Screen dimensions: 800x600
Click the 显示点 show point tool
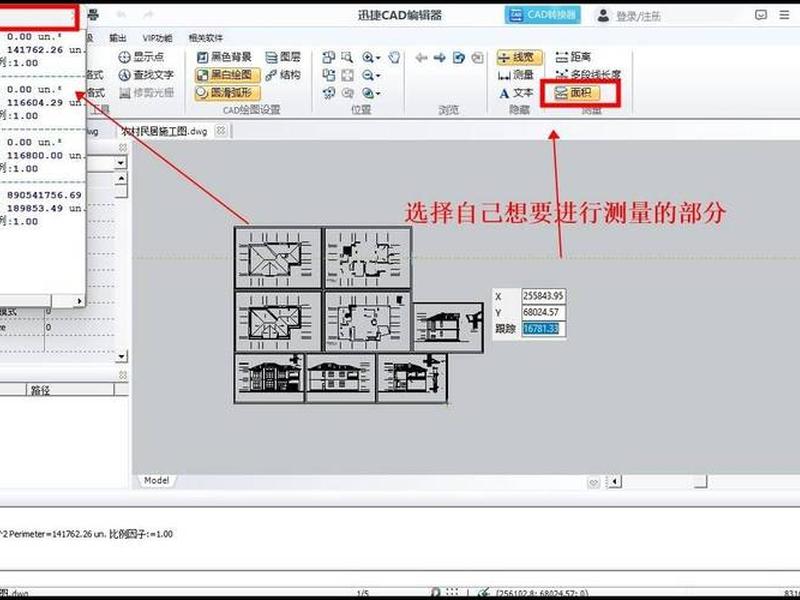point(141,57)
